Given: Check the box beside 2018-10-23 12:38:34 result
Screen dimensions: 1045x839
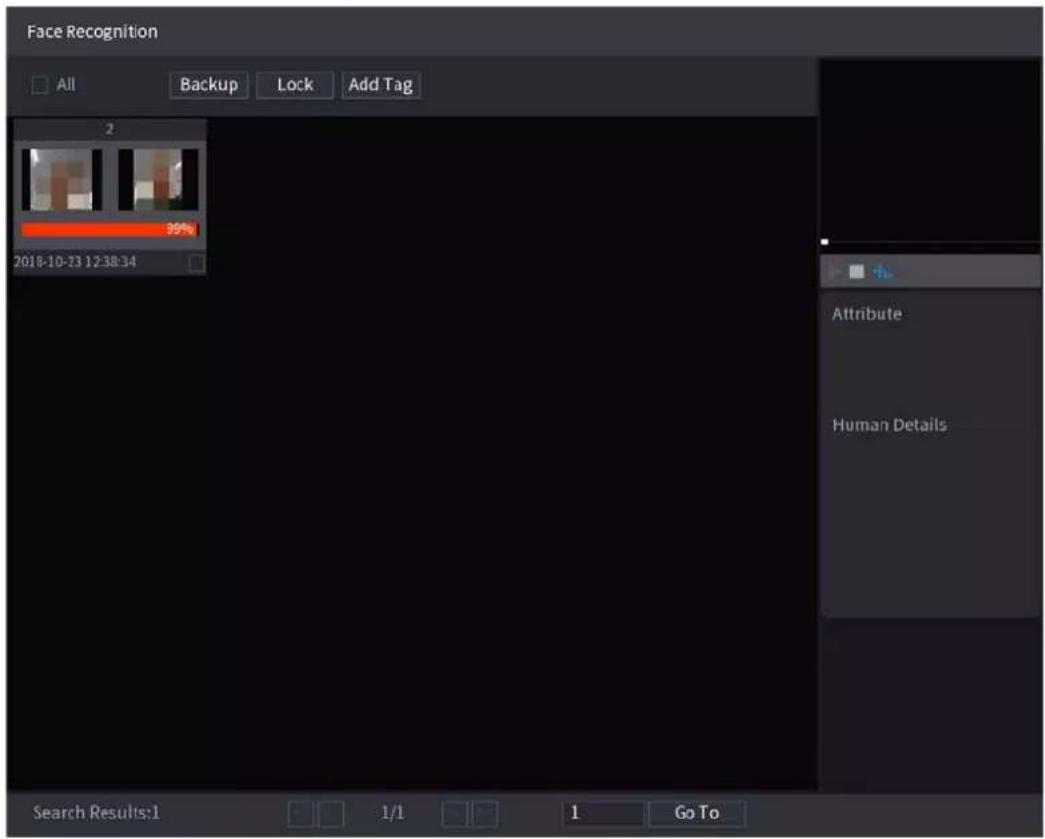Looking at the screenshot, I should coord(197,263).
